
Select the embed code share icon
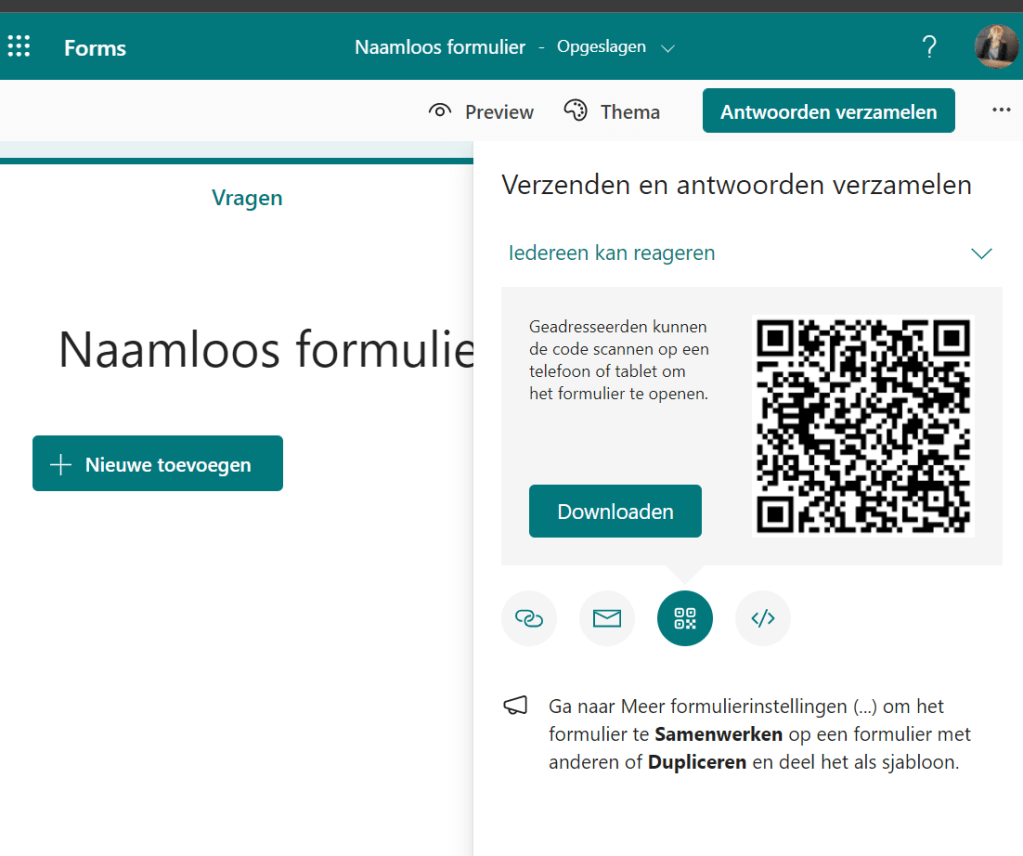[762, 619]
